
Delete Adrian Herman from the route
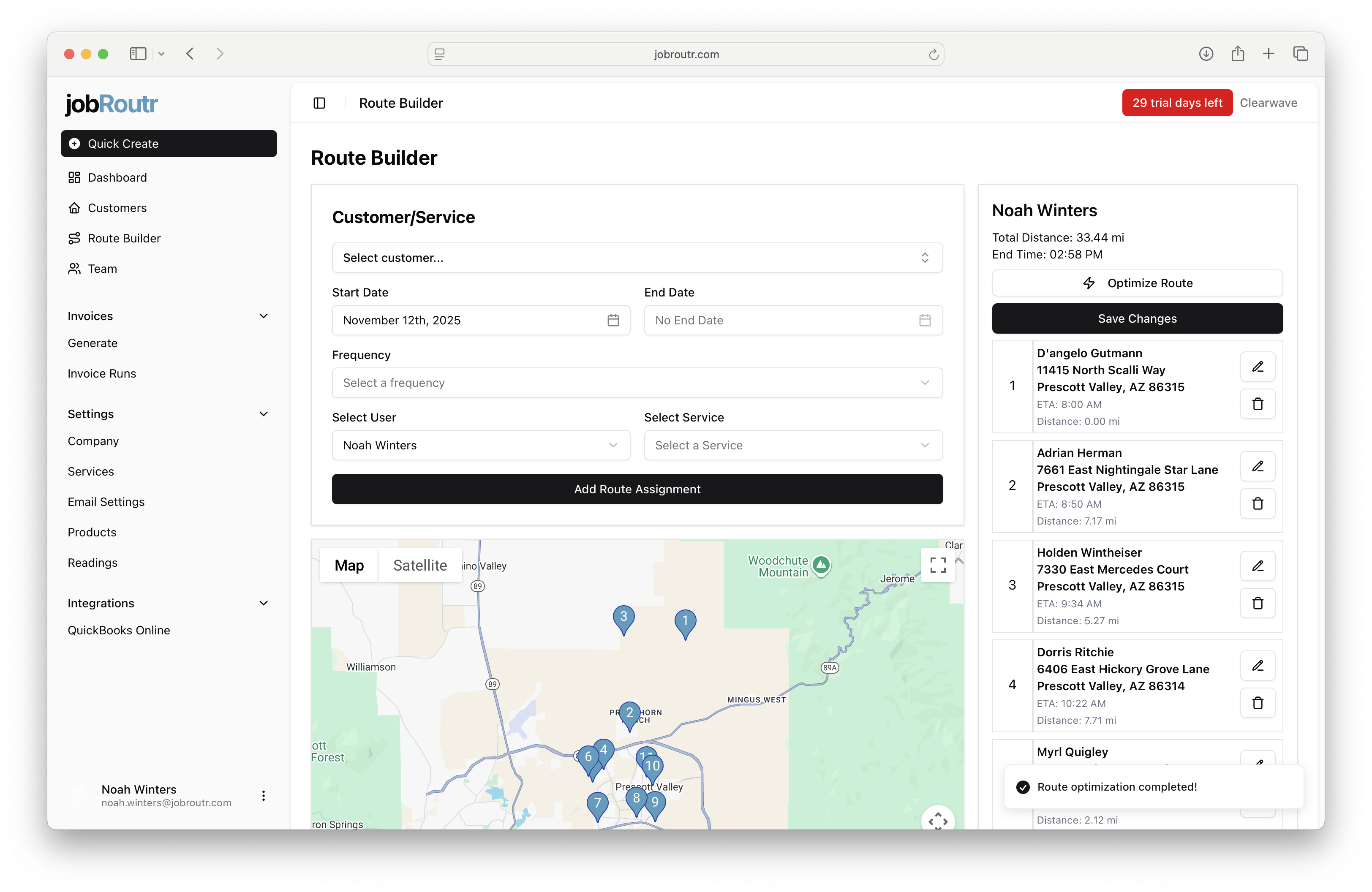tap(1258, 503)
